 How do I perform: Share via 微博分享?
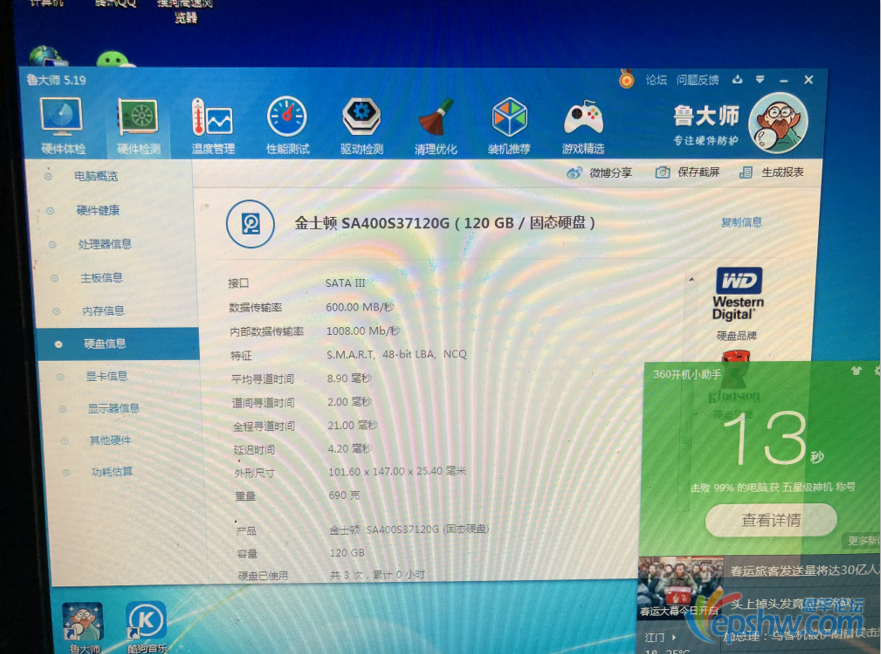point(600,172)
